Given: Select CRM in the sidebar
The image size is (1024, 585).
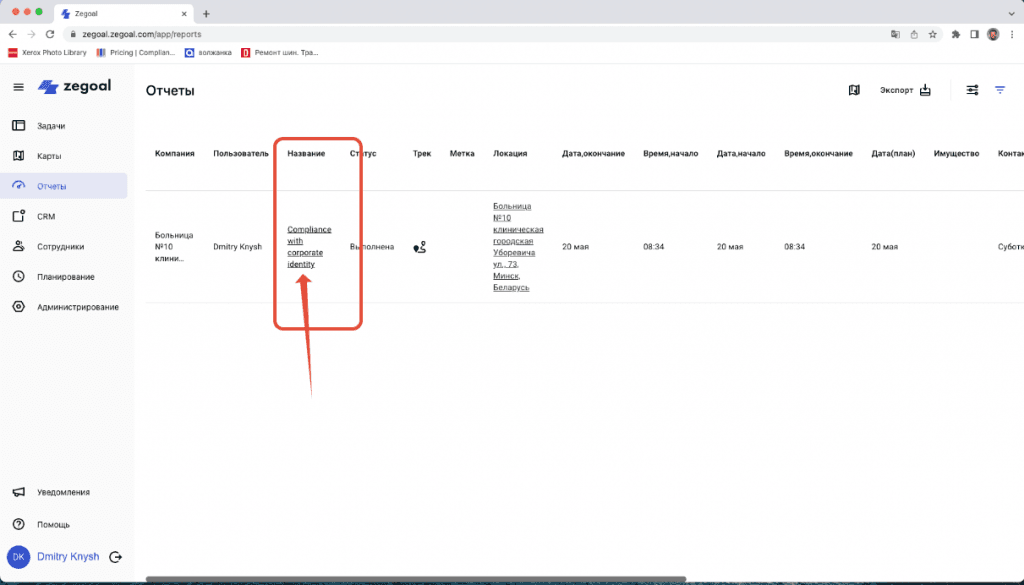Looking at the screenshot, I should 46,216.
